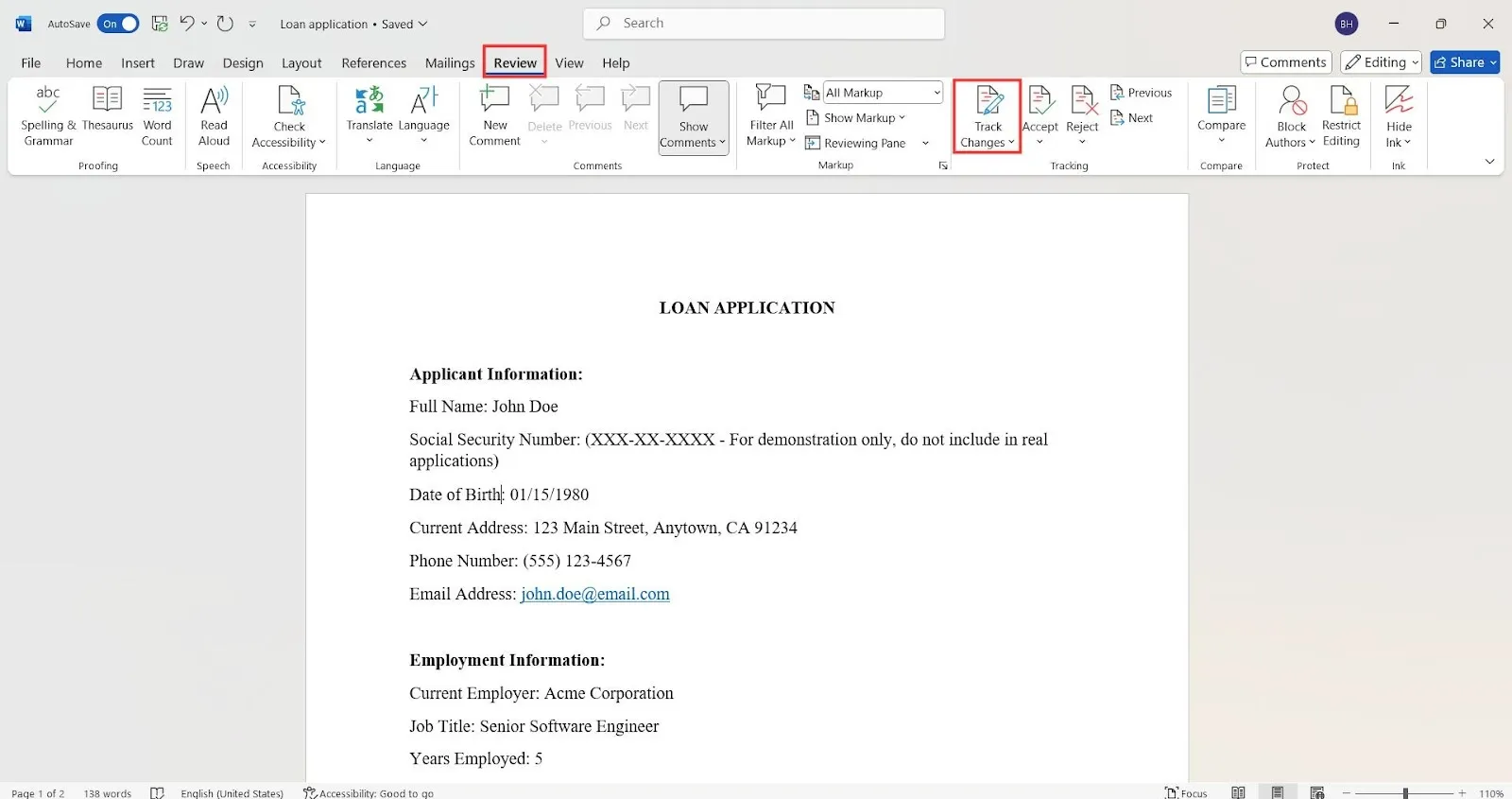Go to Next tracked change
1512x799 pixels.
(x=1132, y=118)
